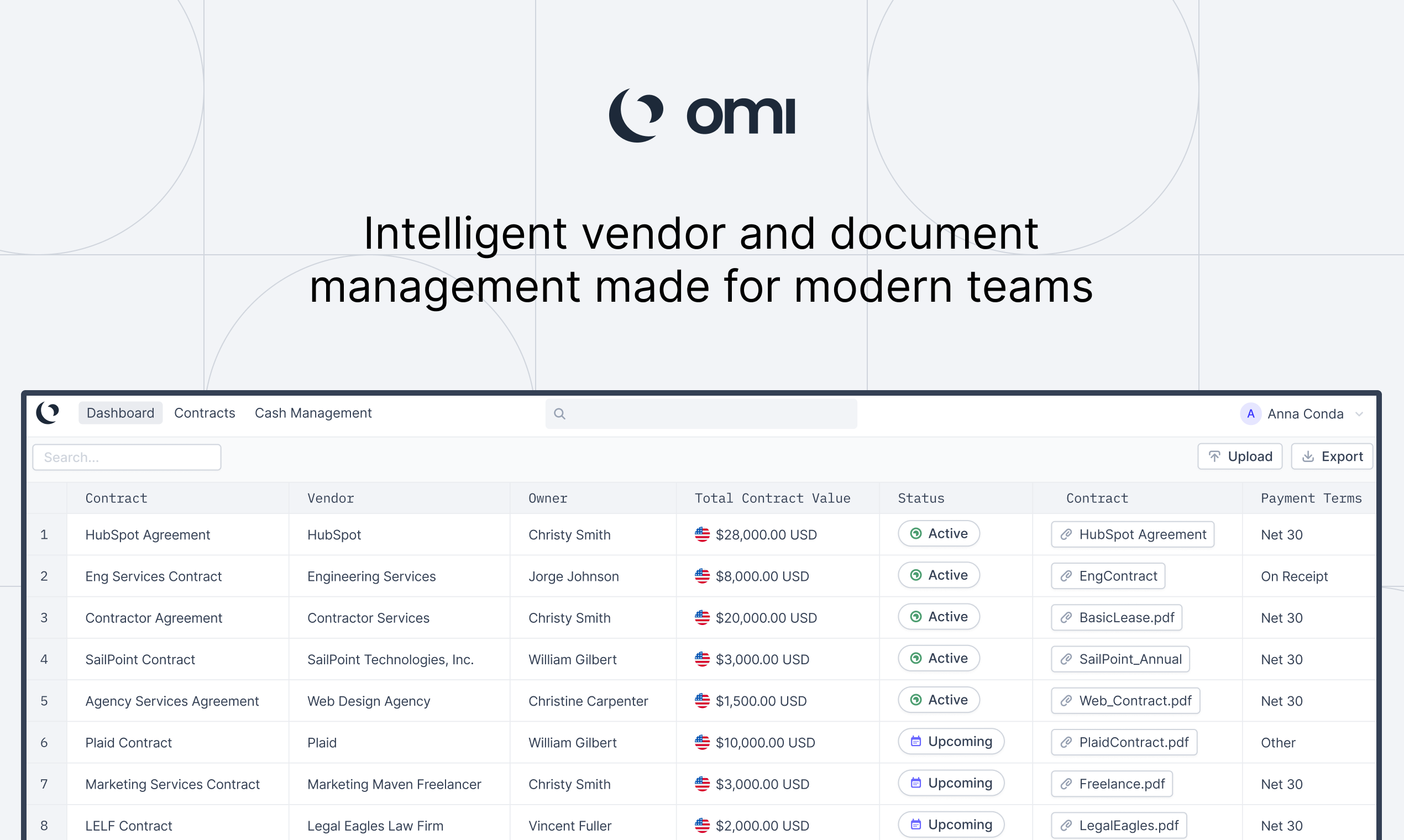Click the search magnifier icon

pos(560,413)
